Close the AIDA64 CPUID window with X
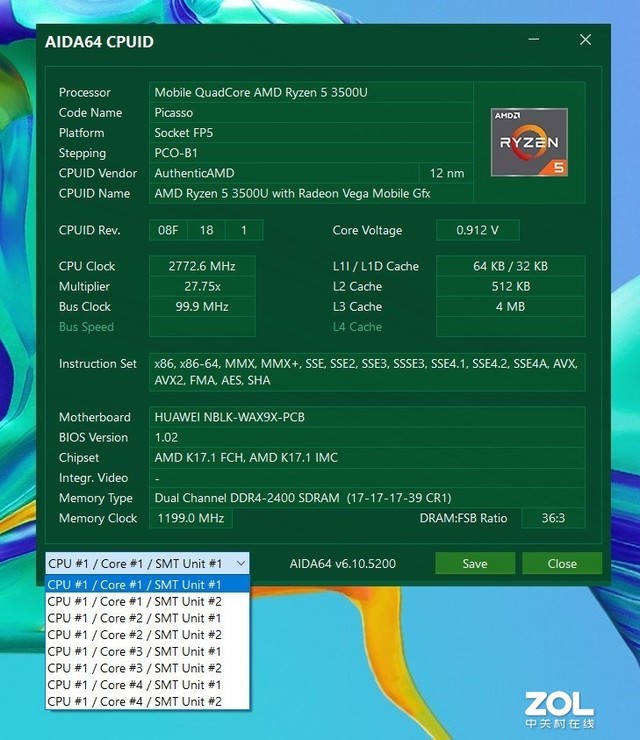This screenshot has width=640, height=740. (x=585, y=40)
